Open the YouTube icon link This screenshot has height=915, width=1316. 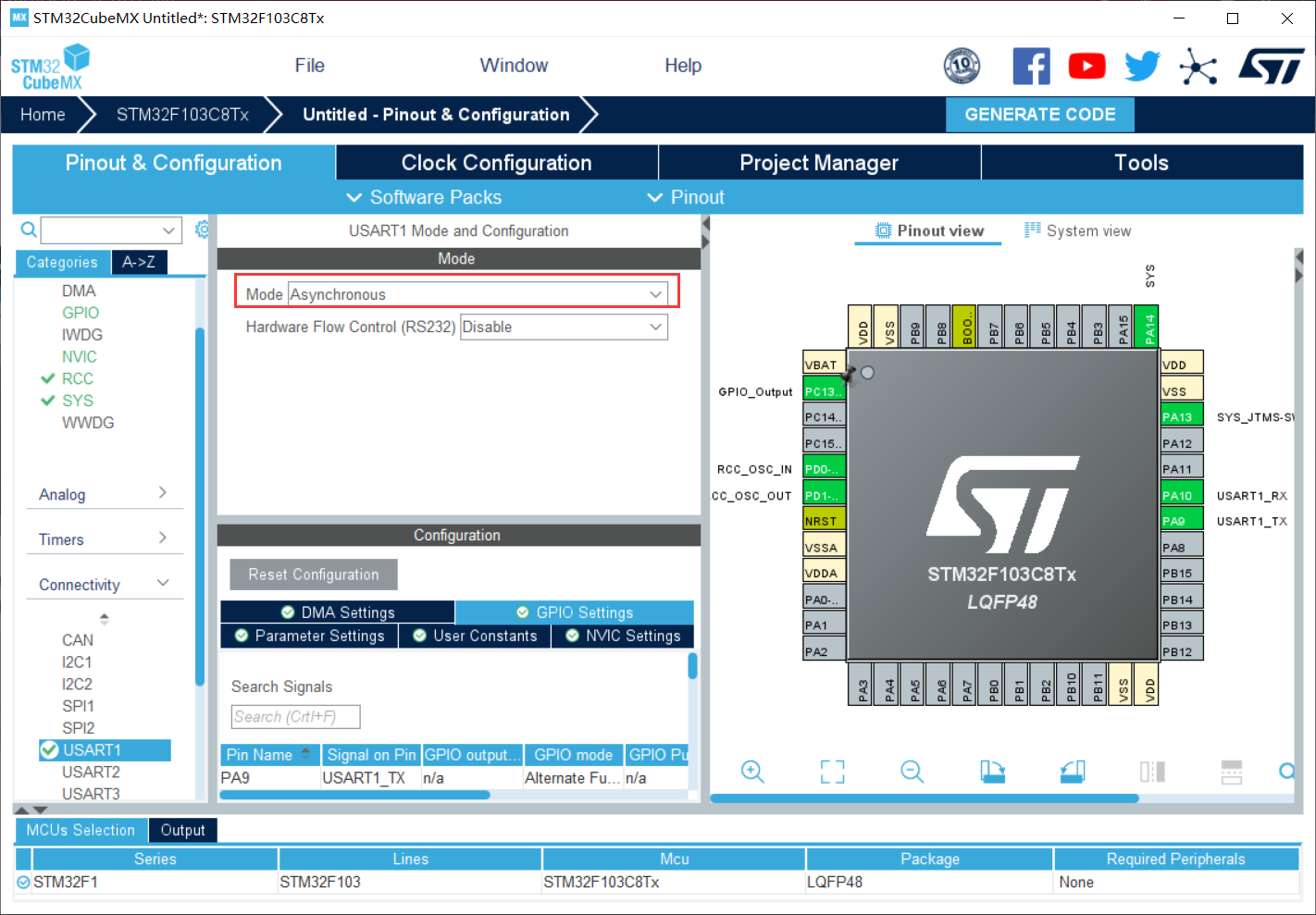pos(1086,67)
